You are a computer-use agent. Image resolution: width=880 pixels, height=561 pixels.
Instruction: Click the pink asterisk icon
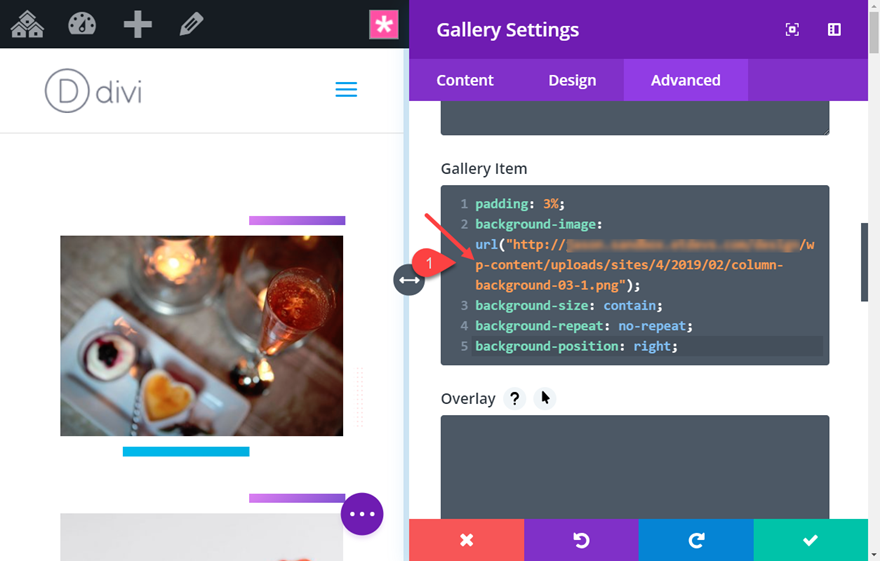[384, 24]
